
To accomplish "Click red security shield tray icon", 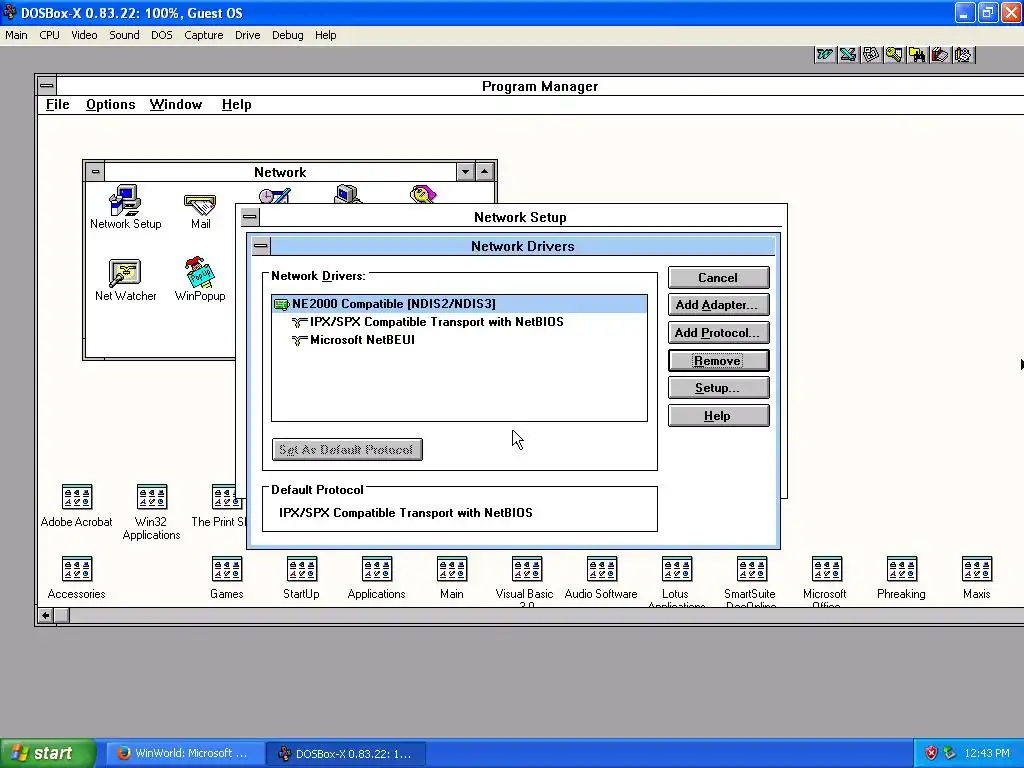I will tap(931, 753).
